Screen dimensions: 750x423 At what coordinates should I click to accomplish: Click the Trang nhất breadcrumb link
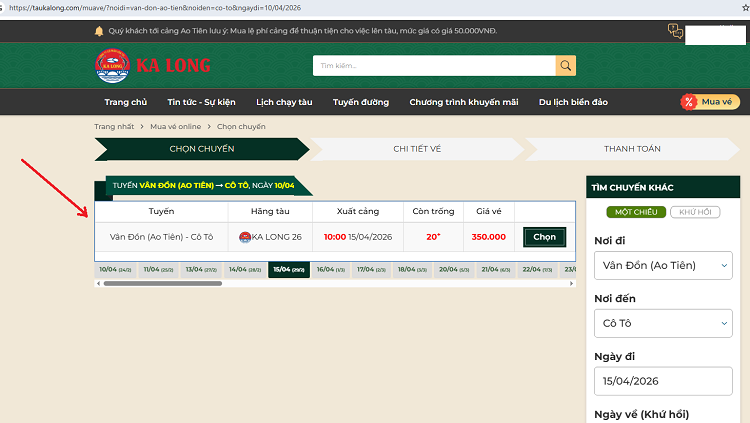pyautogui.click(x=114, y=127)
